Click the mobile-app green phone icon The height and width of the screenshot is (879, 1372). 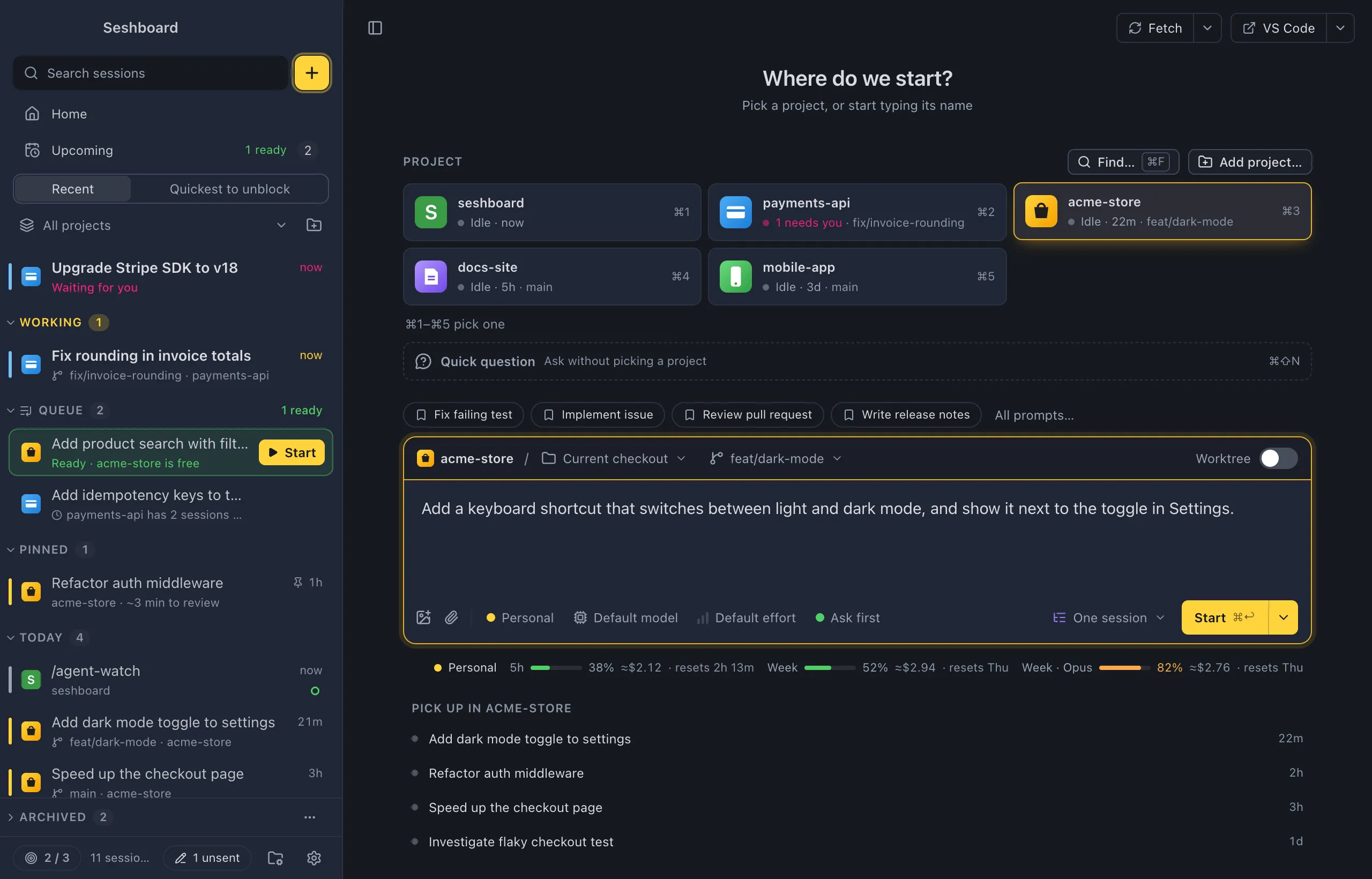point(736,277)
